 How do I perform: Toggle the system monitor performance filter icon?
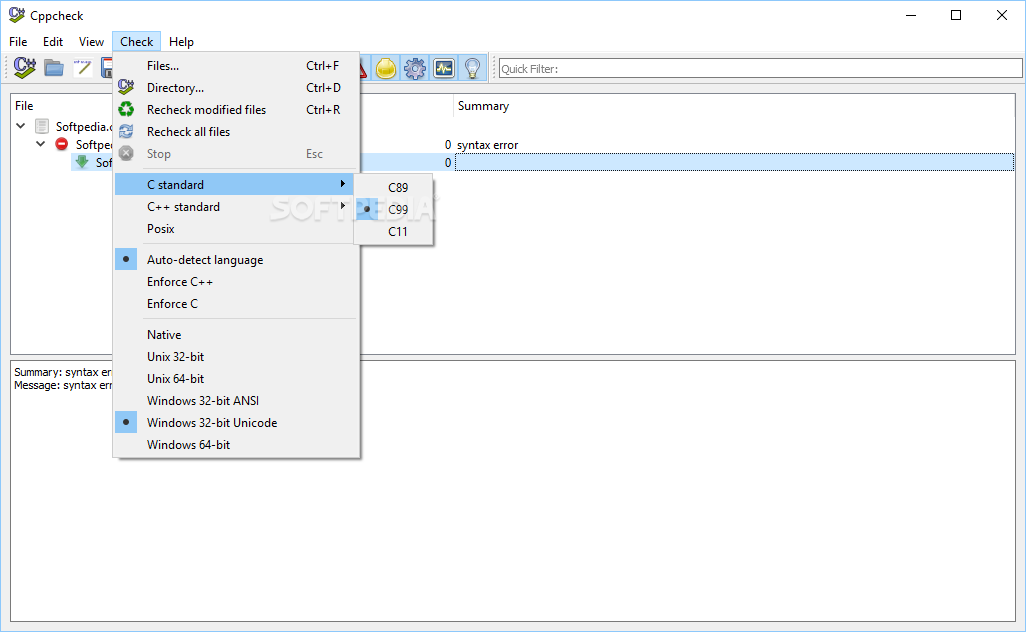coord(444,68)
